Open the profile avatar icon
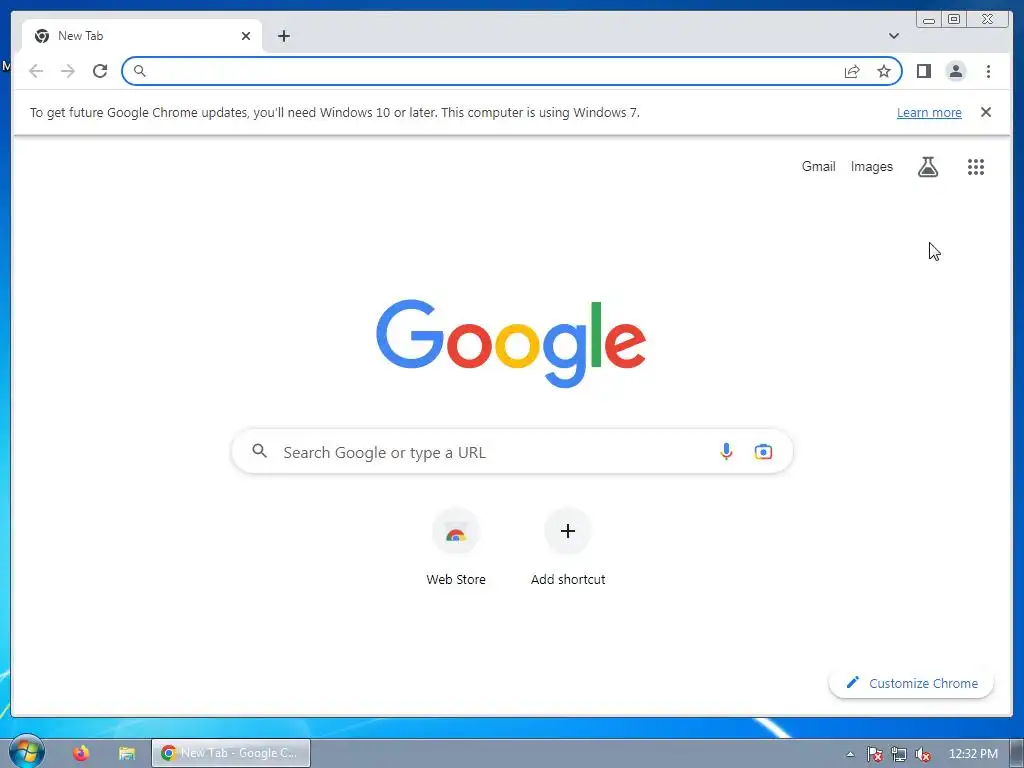This screenshot has height=768, width=1024. (955, 71)
